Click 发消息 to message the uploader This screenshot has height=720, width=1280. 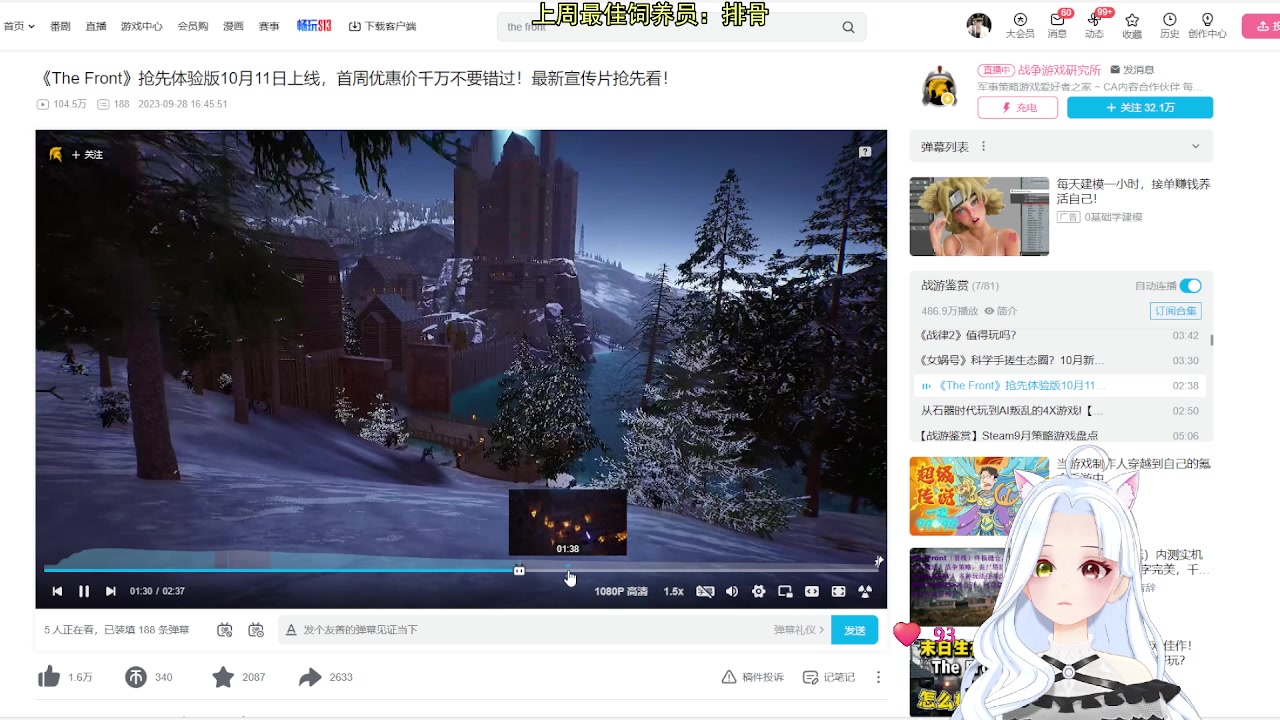tap(1132, 70)
